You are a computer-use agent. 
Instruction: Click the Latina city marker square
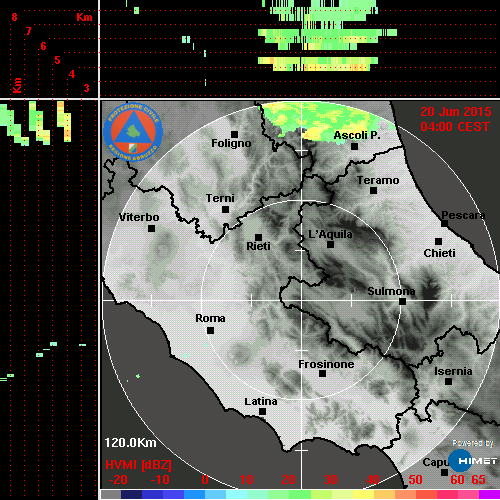point(262,412)
